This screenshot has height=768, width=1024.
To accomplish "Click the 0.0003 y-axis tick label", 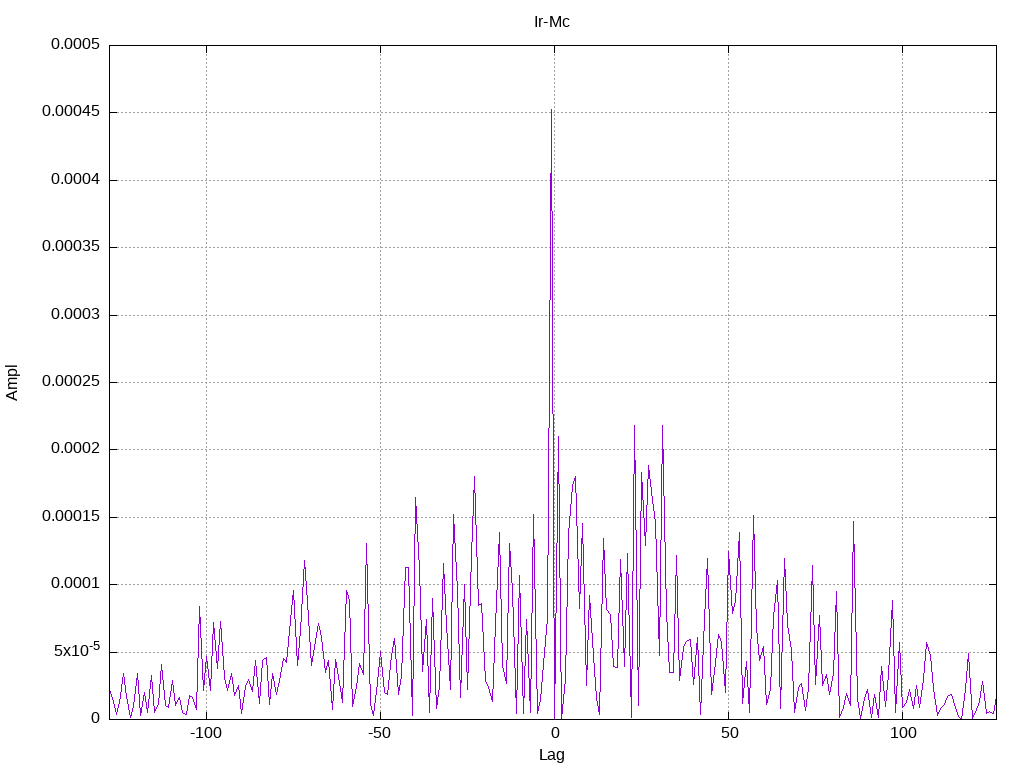I will point(76,314).
